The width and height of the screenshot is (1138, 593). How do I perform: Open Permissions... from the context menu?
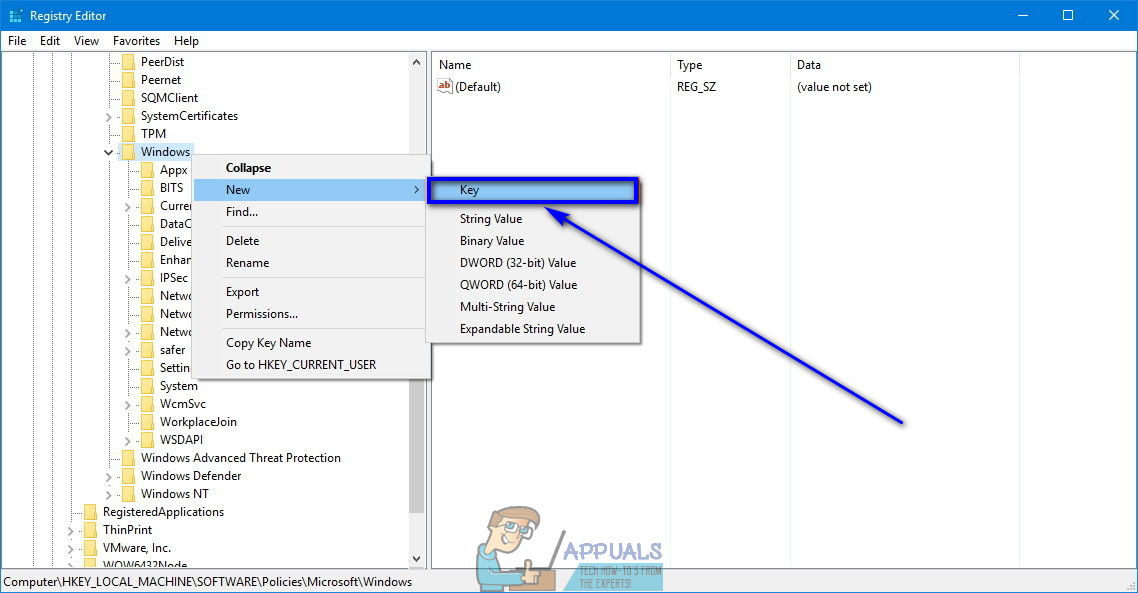coord(311,314)
